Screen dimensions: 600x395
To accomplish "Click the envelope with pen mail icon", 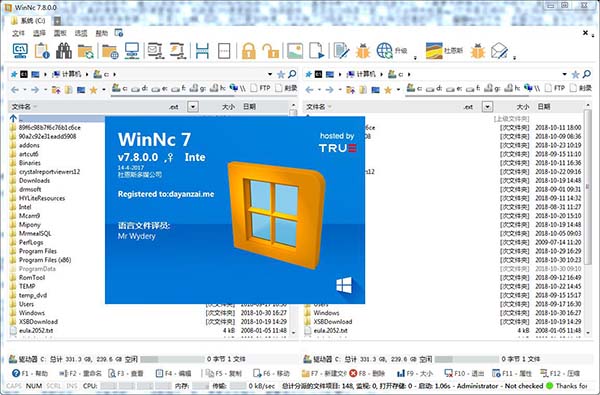I will [499, 51].
